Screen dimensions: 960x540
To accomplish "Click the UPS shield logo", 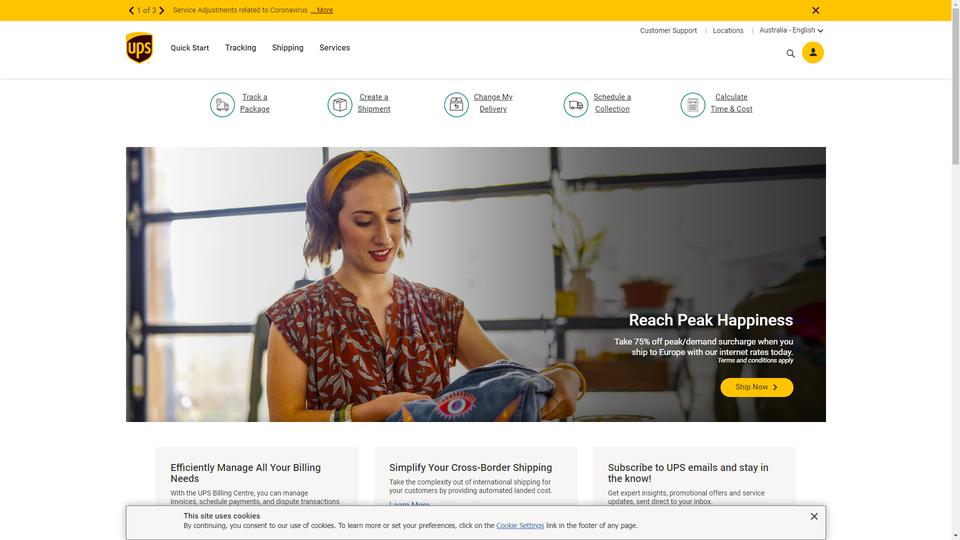I will pyautogui.click(x=139, y=48).
